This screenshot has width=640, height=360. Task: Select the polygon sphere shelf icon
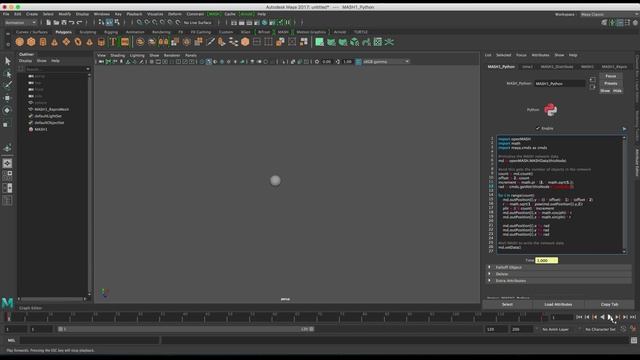pyautogui.click(x=20, y=42)
